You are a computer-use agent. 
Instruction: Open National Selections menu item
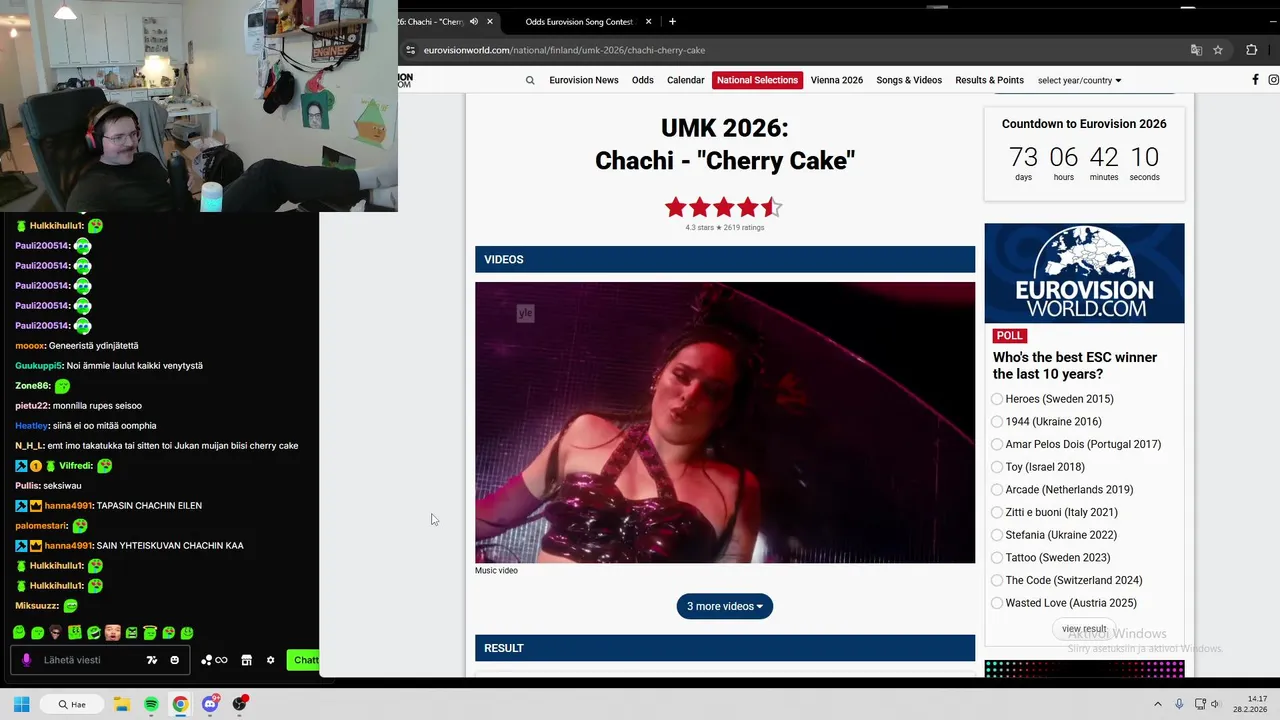757,80
